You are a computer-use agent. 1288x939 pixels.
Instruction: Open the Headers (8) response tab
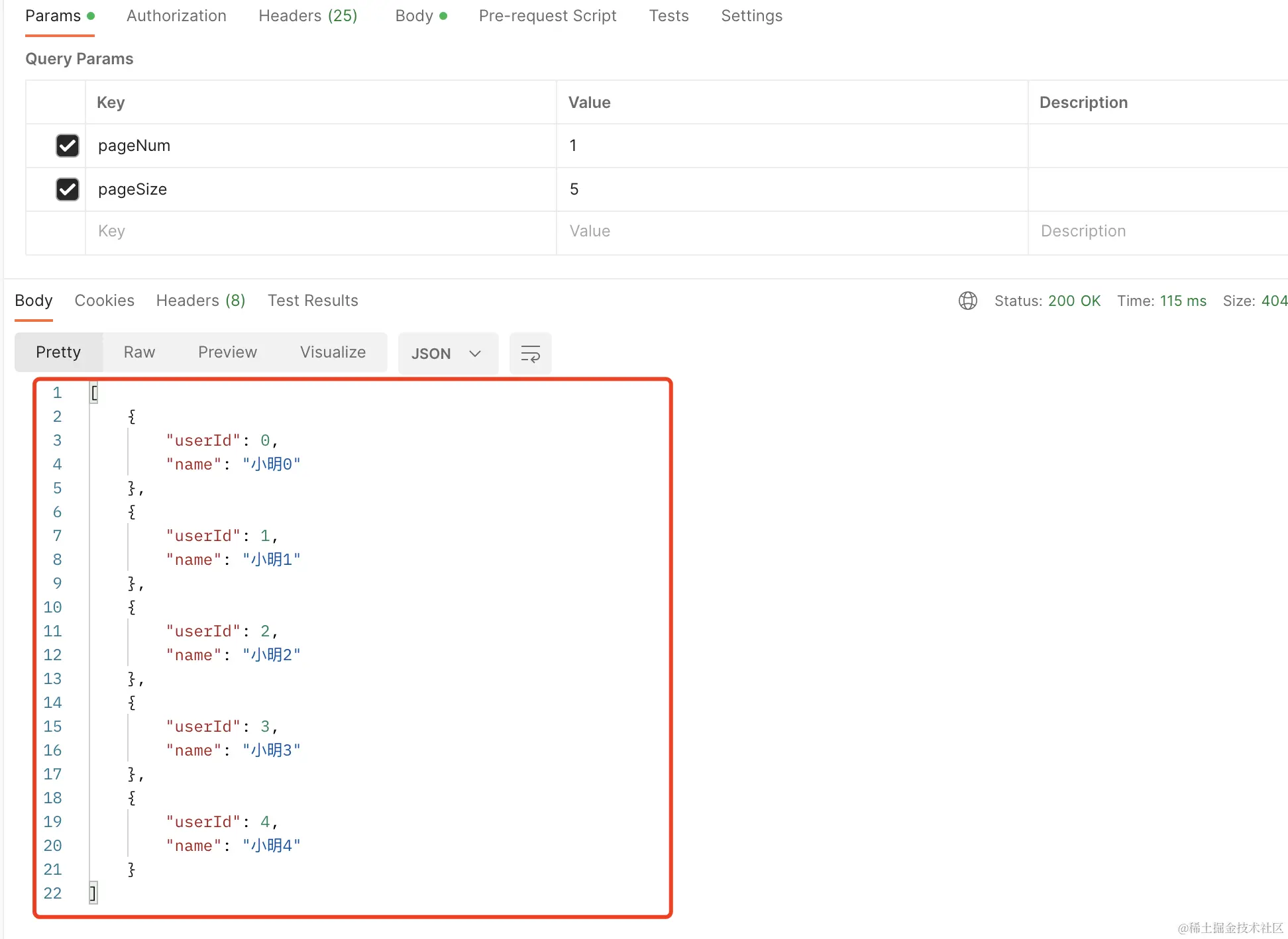pos(201,301)
